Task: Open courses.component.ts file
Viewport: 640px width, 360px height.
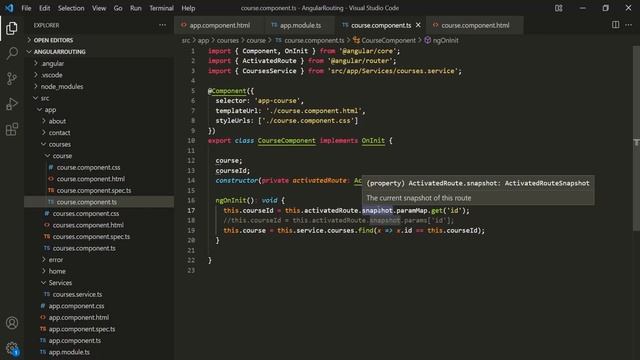Action: (x=99, y=248)
